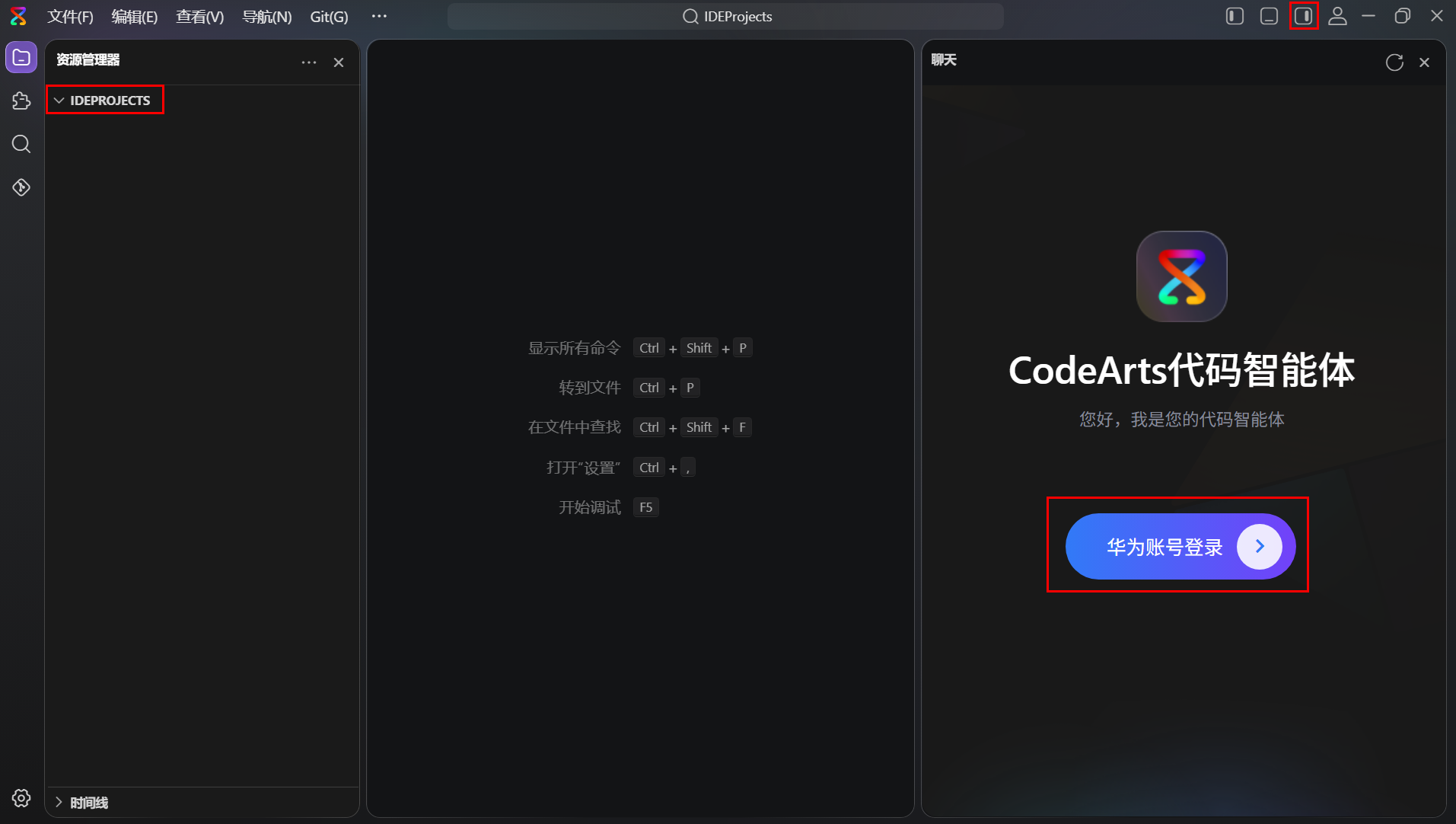
Task: Click the 聊天 panel title
Action: pos(944,59)
